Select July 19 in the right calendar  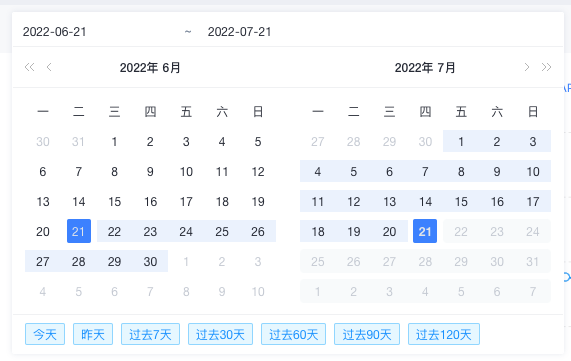[354, 231]
